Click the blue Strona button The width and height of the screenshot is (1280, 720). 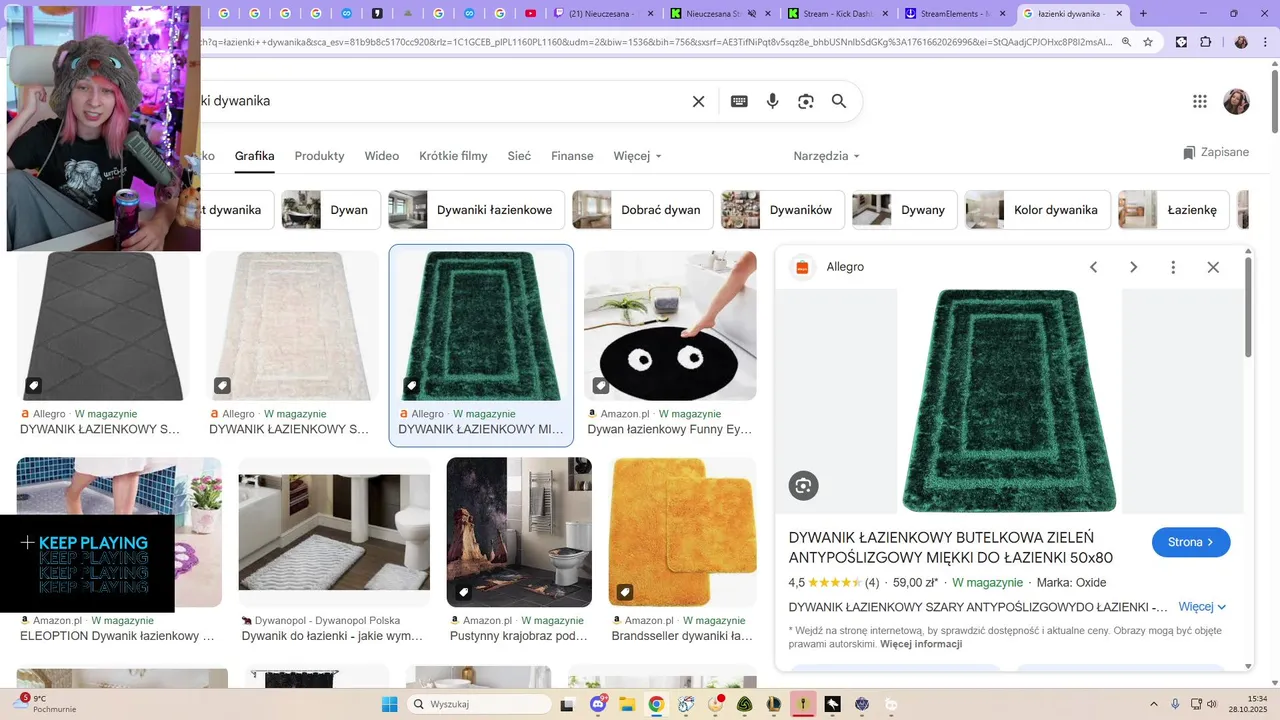point(1191,542)
